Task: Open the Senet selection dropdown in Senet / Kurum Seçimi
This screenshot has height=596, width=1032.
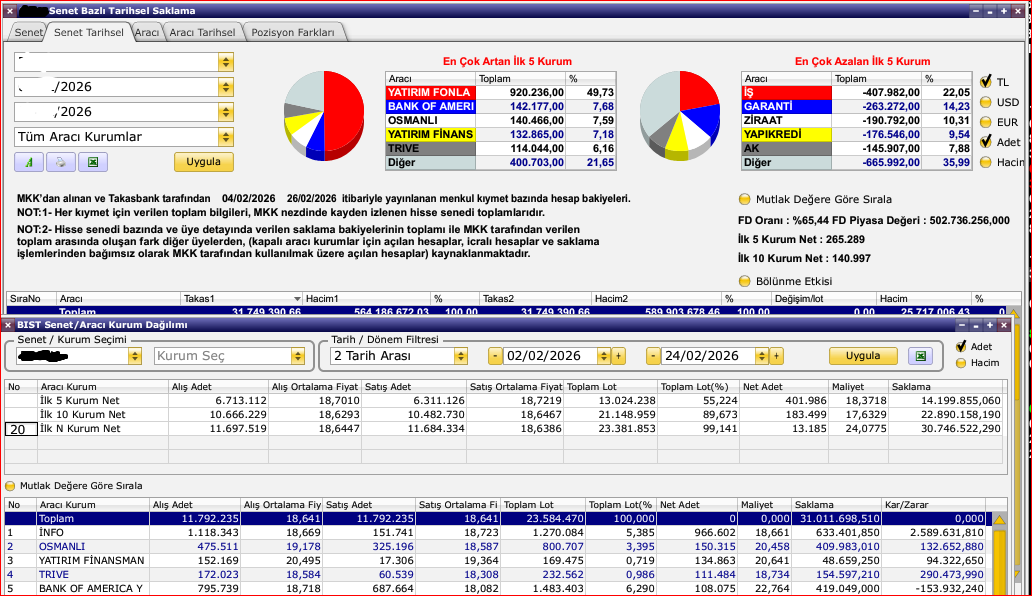Action: [134, 356]
